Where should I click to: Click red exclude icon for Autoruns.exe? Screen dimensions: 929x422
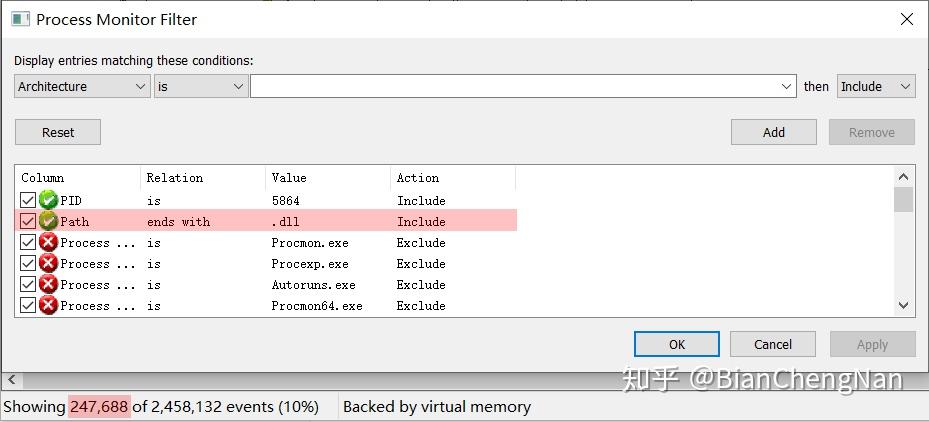pos(48,285)
